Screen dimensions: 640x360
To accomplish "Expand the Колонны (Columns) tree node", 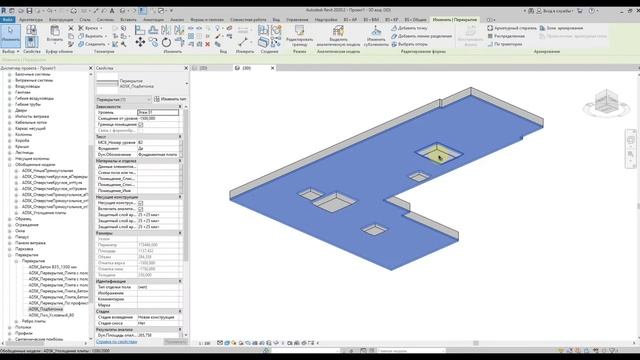I will coord(9,134).
